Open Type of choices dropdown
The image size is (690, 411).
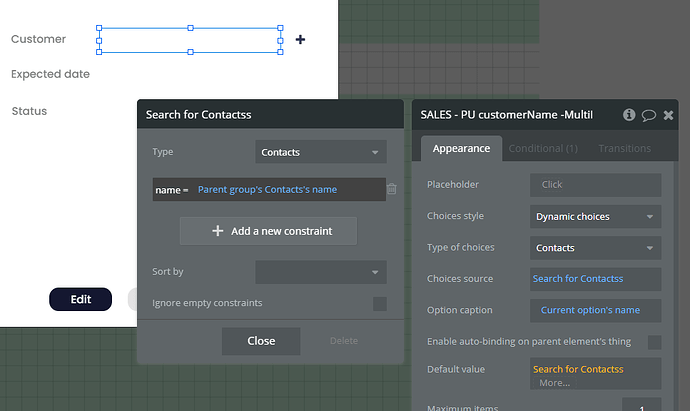pos(595,248)
